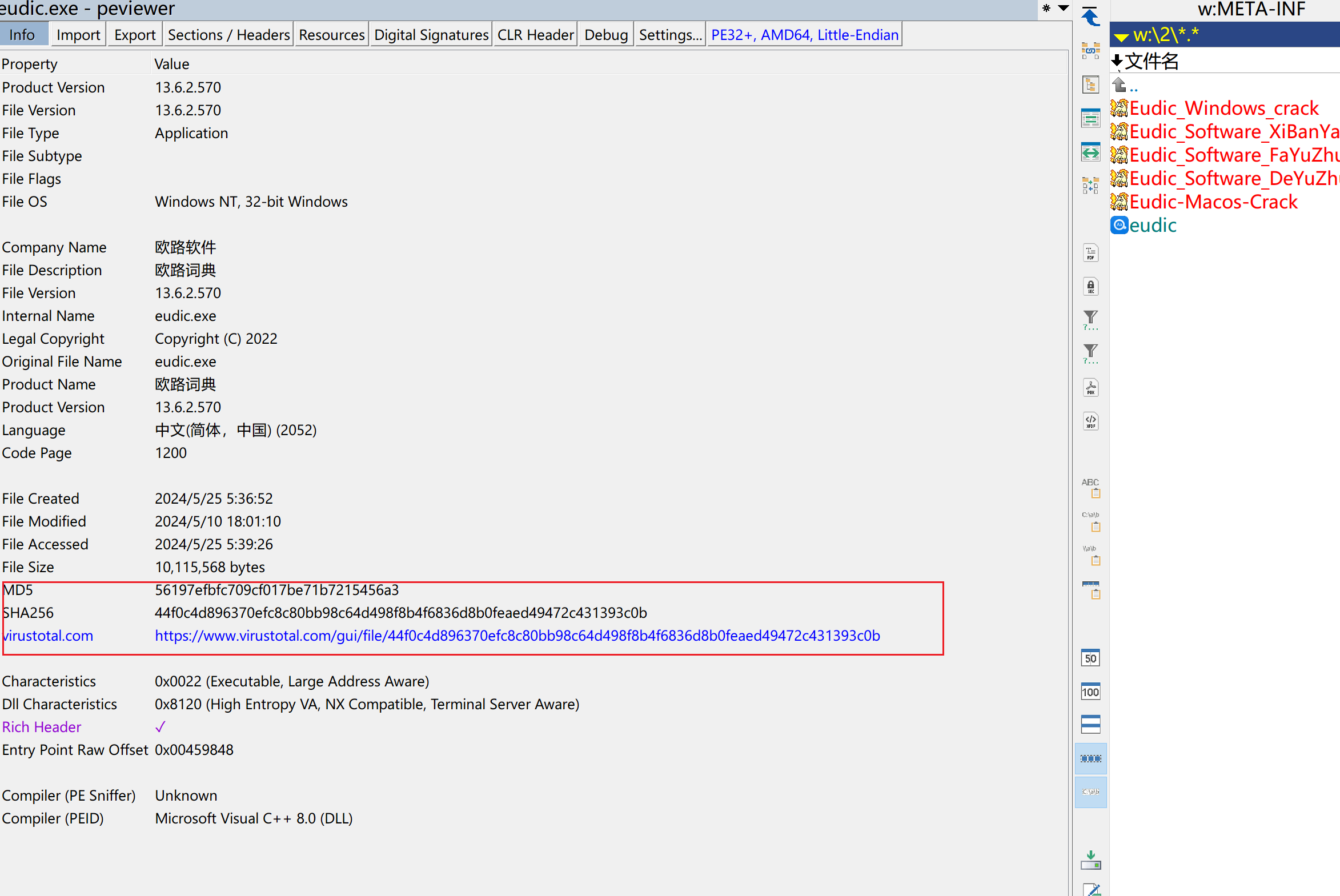1340x896 pixels.
Task: Click the Dll Characteristics value 0x8120
Action: point(367,704)
